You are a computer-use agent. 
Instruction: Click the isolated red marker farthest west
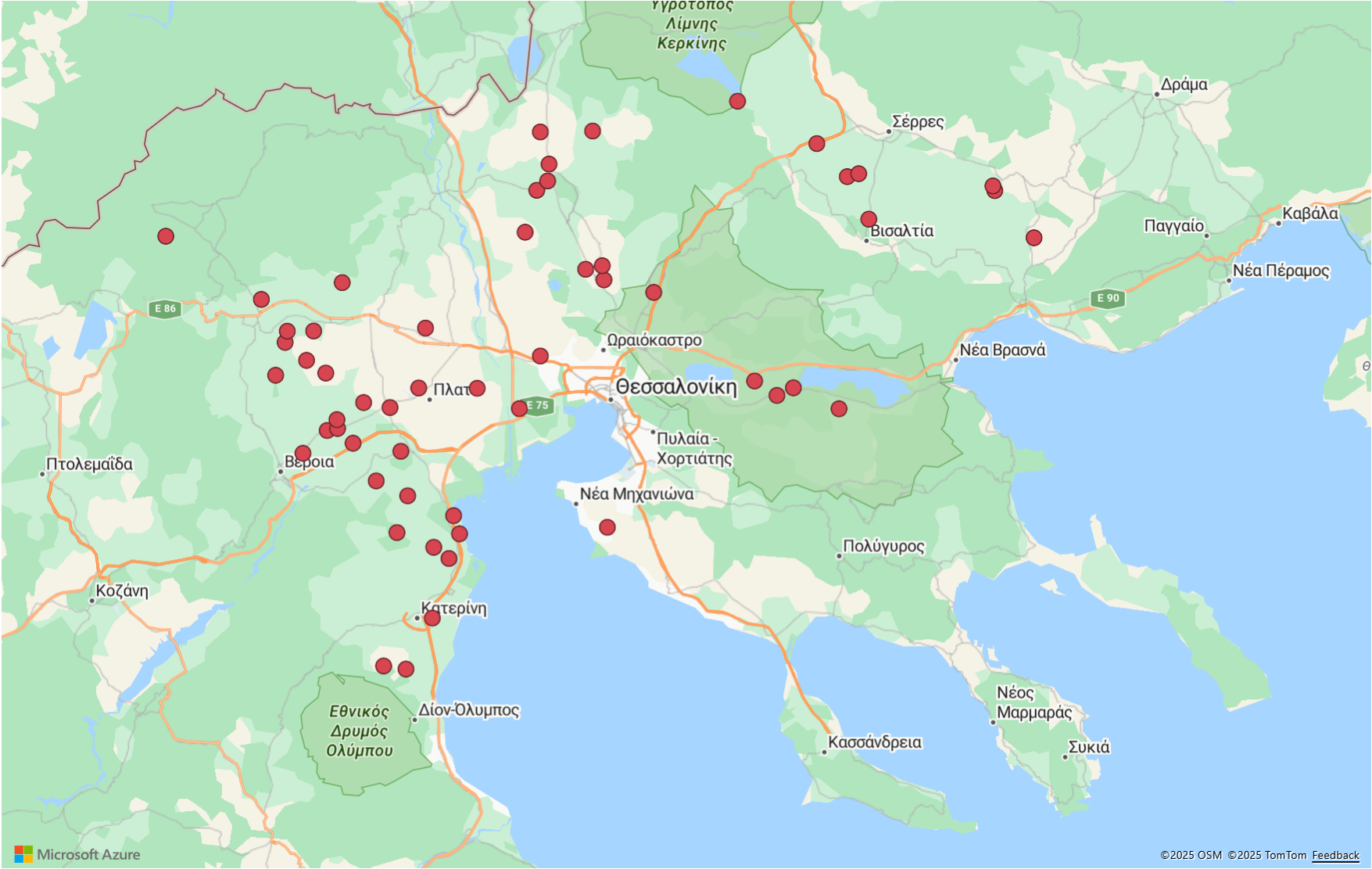[x=166, y=236]
